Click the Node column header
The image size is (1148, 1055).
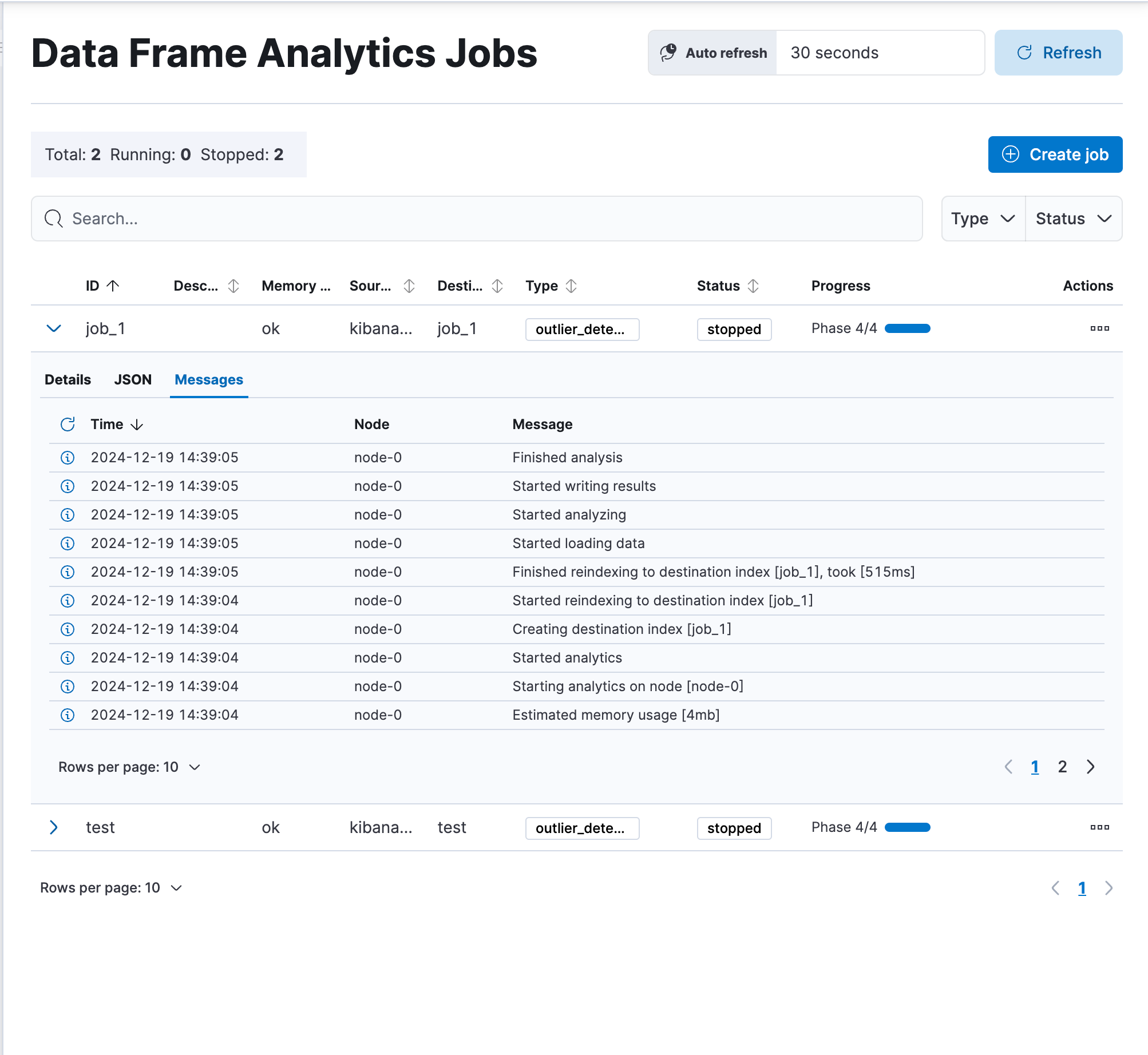(371, 424)
